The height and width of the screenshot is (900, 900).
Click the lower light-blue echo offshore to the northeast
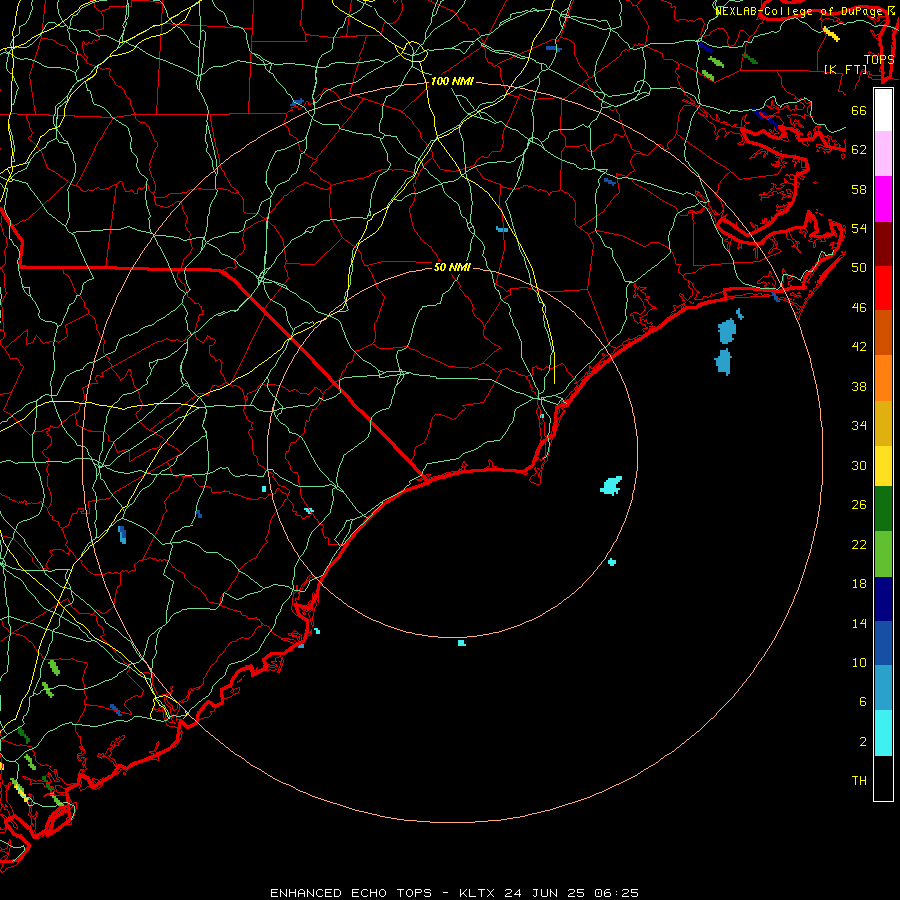tap(723, 362)
